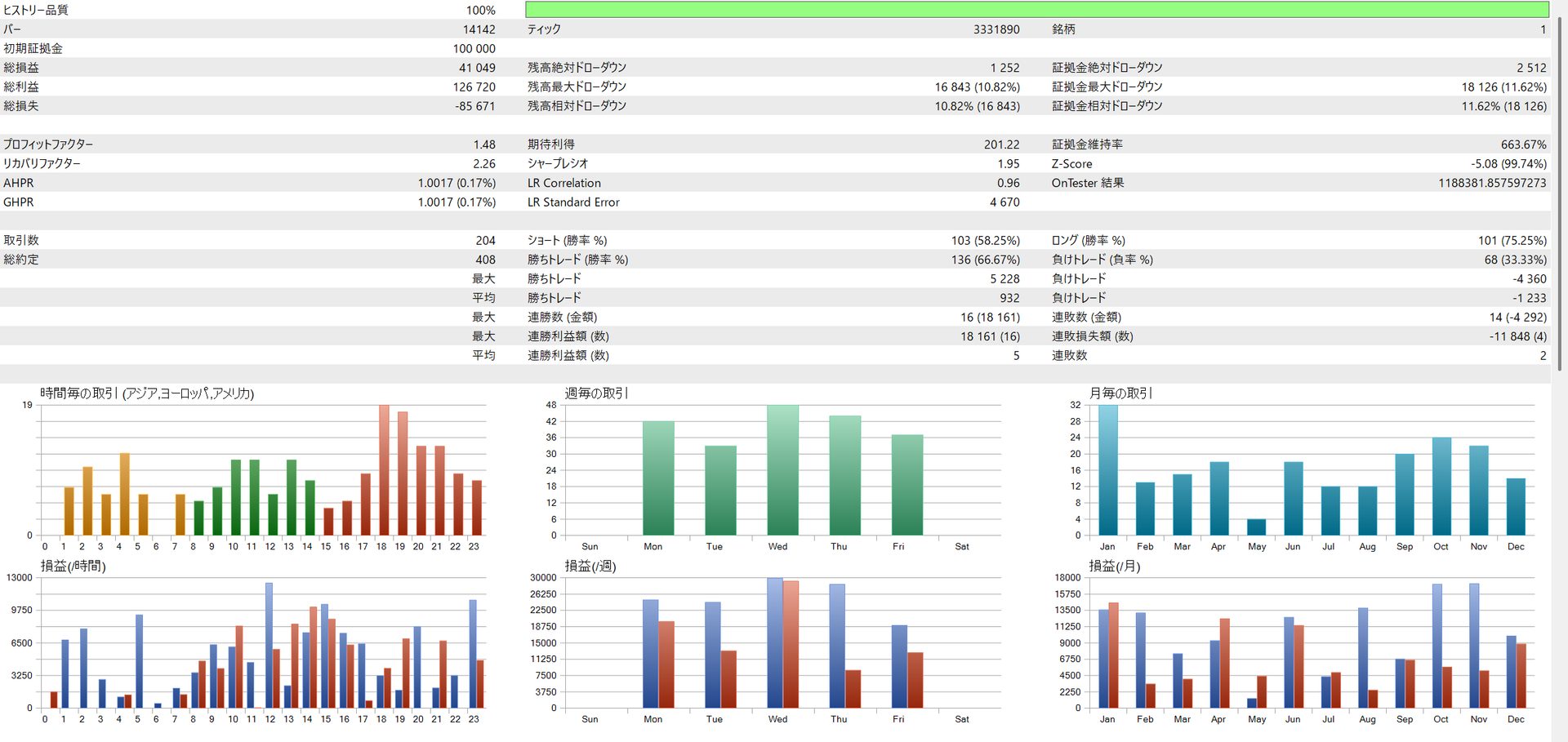Viewport: 1568px width, 742px height.
Task: Click blue hour-12 bar in 損益(/時間) chart
Action: [269, 645]
